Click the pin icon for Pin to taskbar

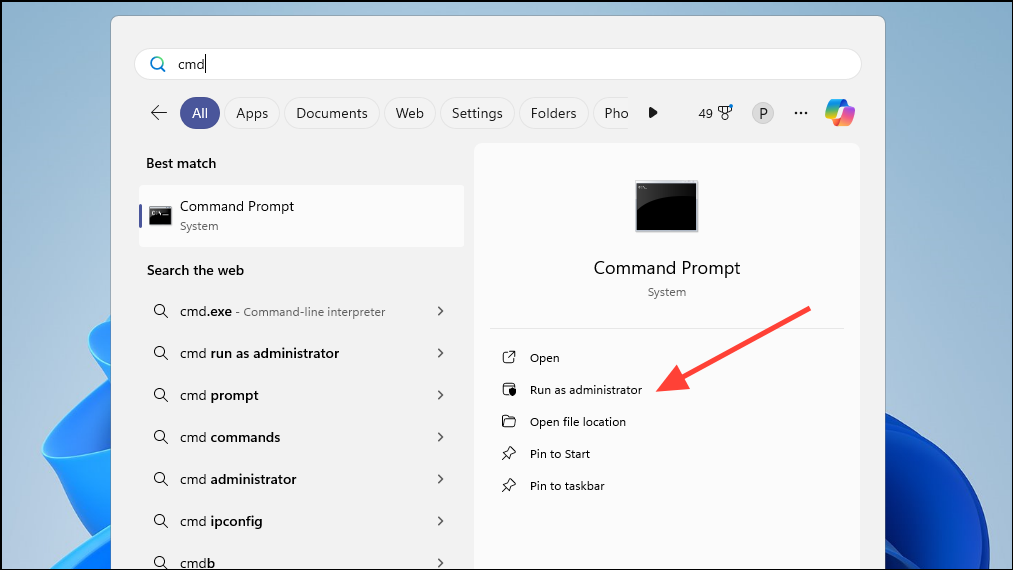pos(509,485)
